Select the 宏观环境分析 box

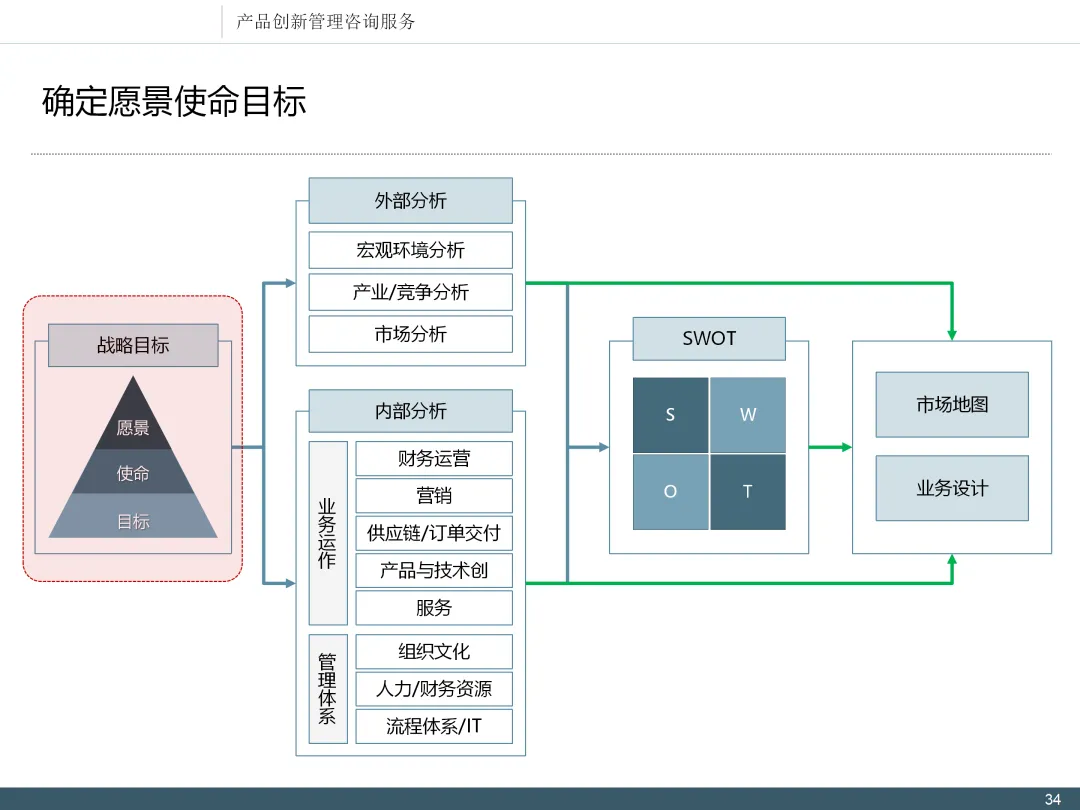pos(411,250)
